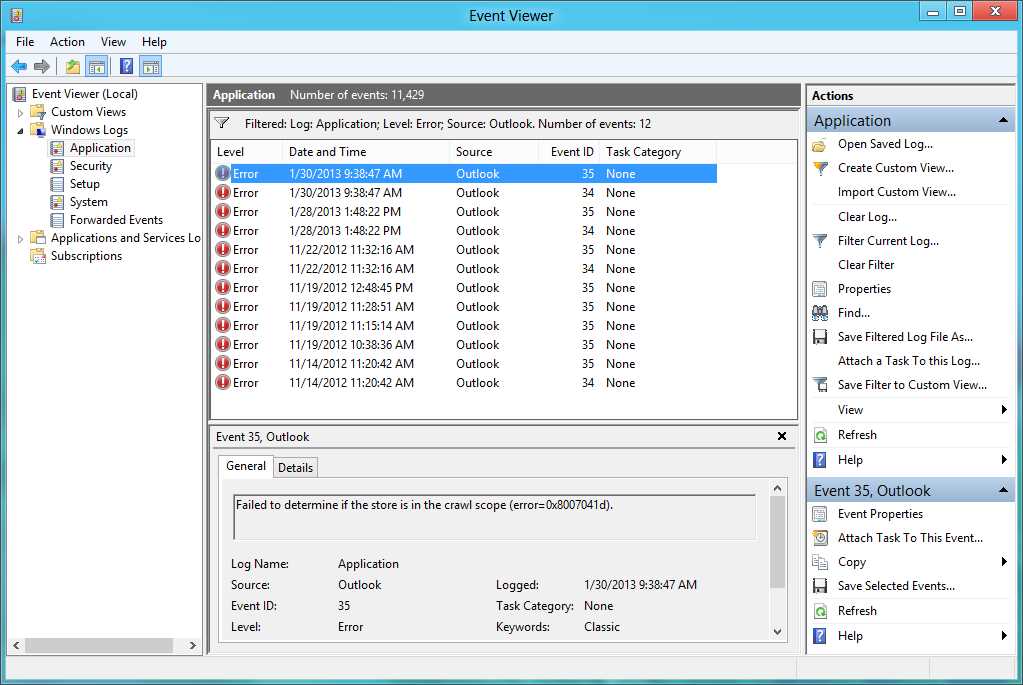
Task: Start a search with the Find binoculars icon
Action: coord(820,312)
